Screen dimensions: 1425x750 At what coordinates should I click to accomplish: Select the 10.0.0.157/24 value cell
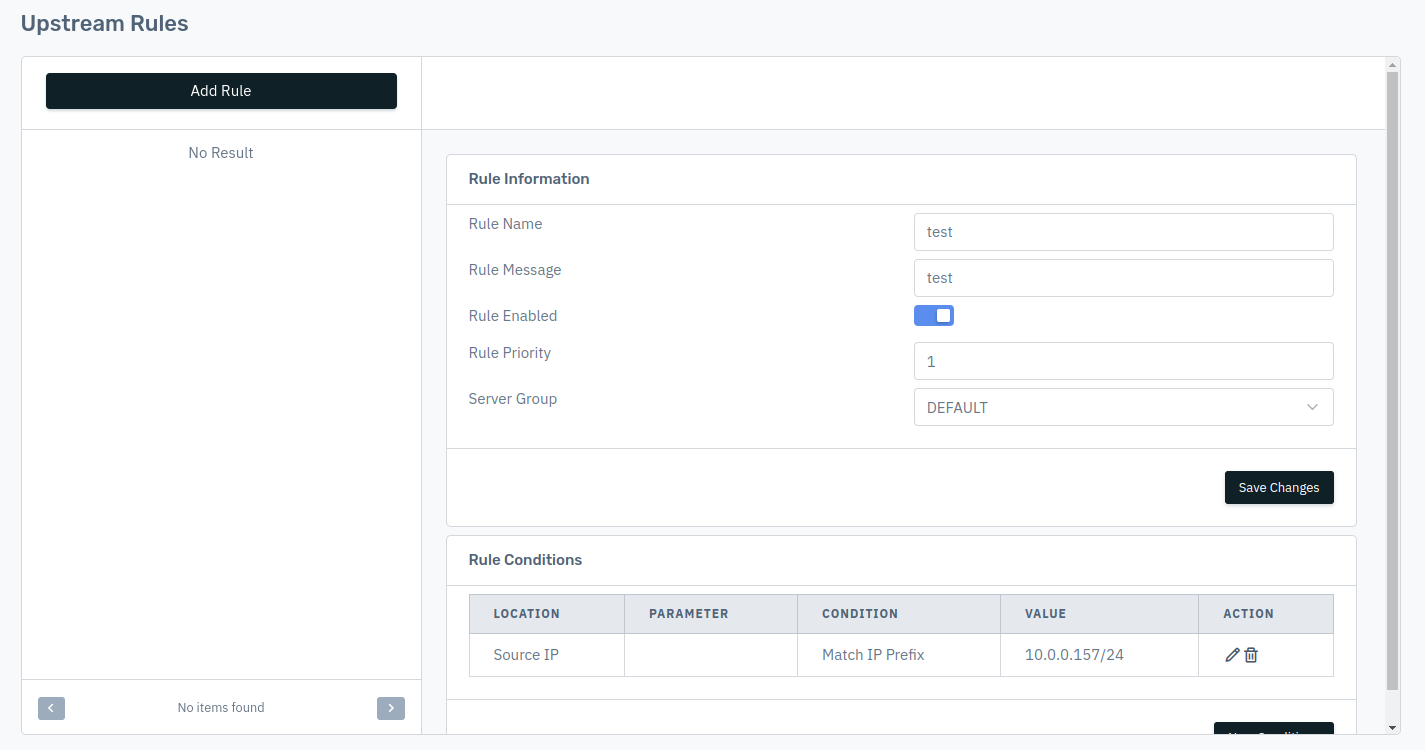click(x=1100, y=655)
